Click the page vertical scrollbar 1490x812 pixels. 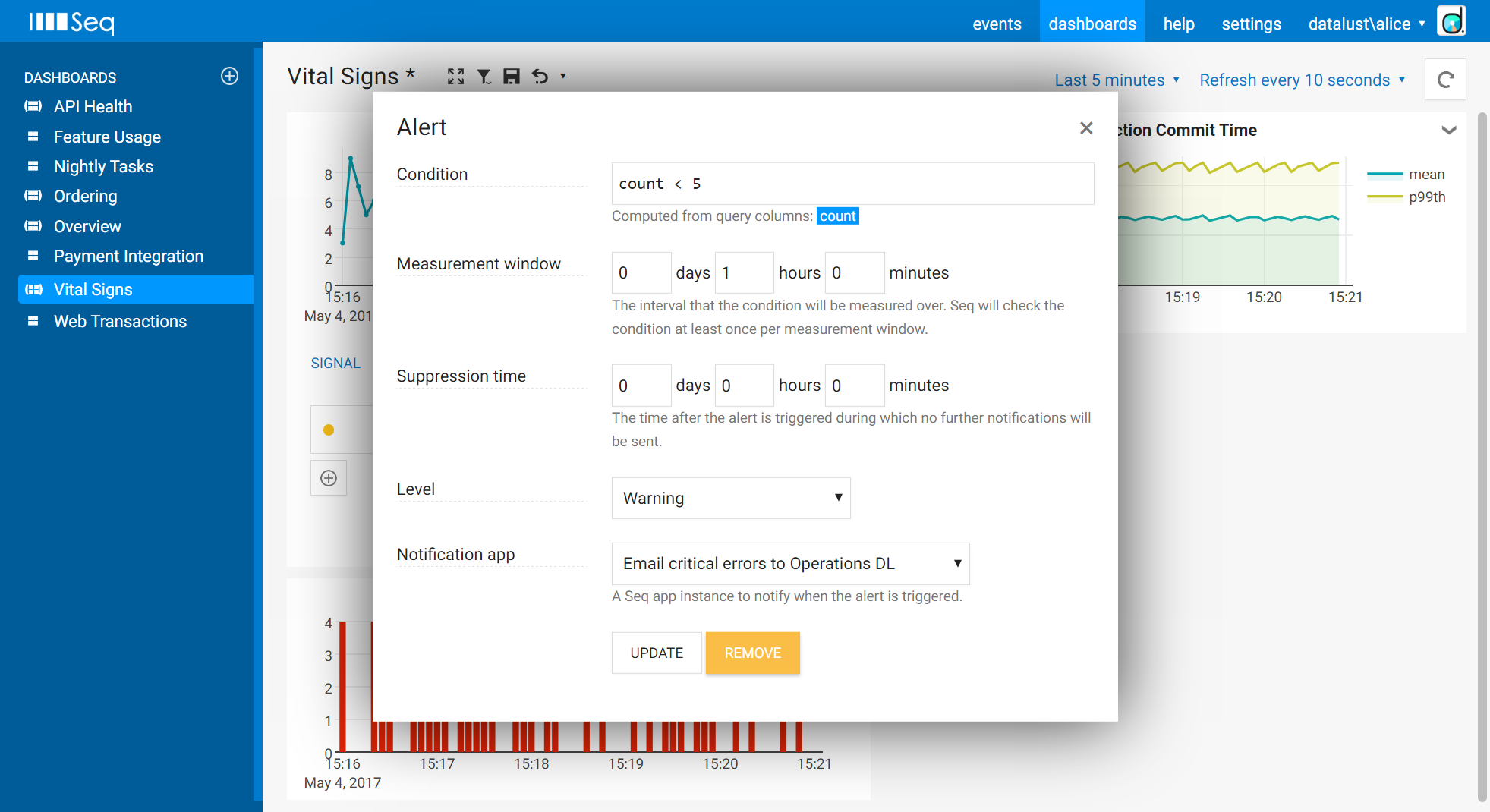1482,455
